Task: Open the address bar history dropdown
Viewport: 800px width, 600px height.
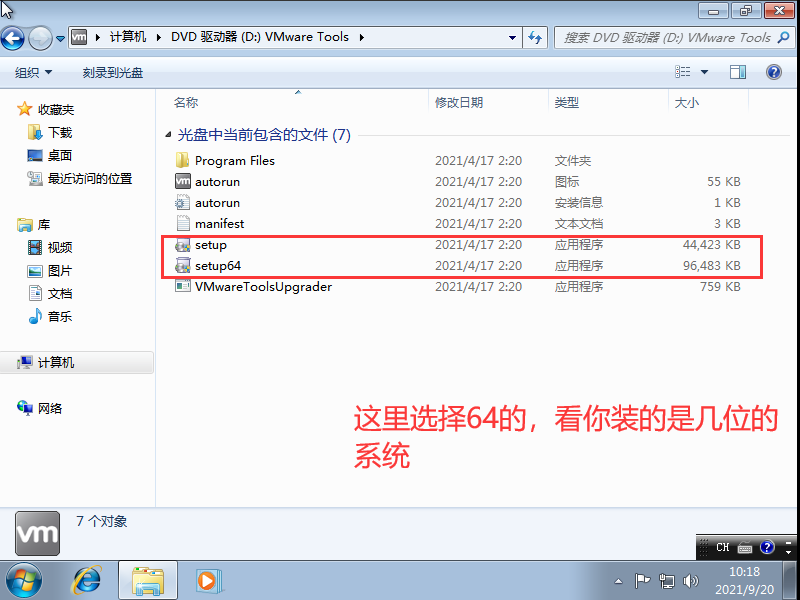Action: [512, 38]
